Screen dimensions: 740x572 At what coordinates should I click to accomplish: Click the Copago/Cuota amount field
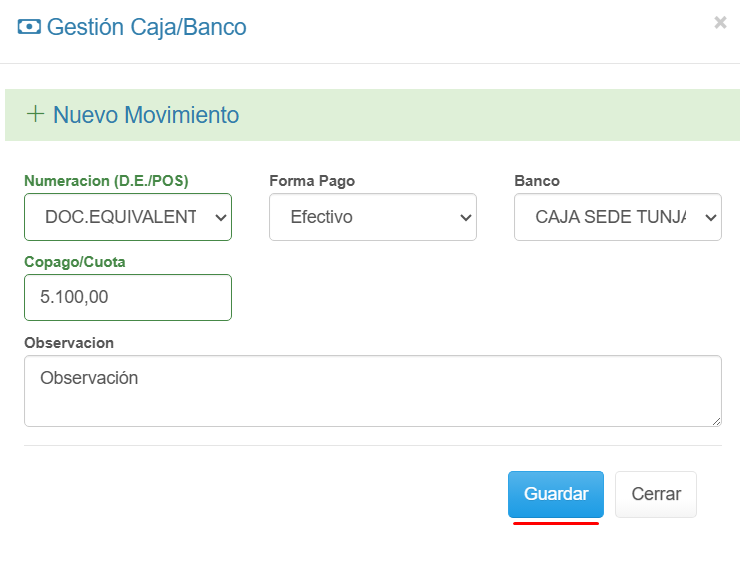point(127,297)
